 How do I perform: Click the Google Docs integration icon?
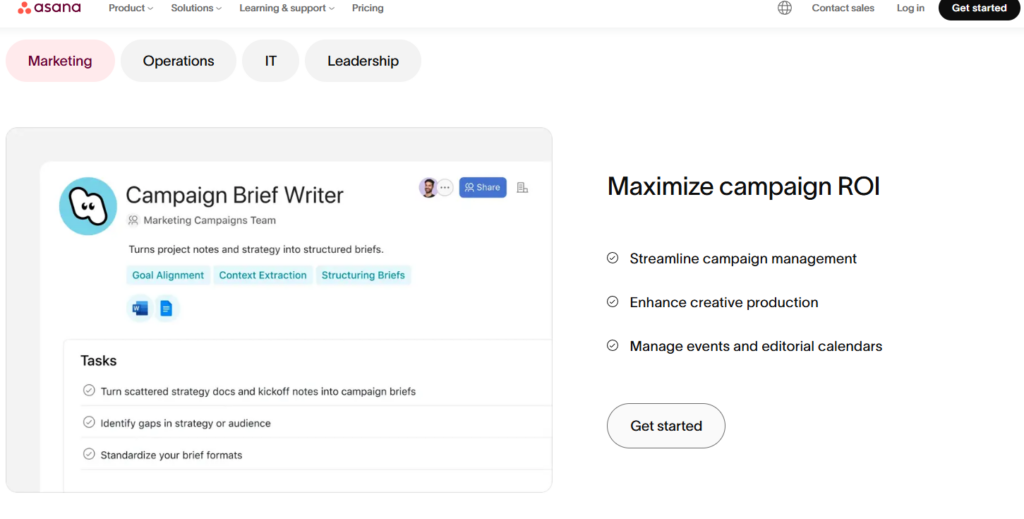click(x=166, y=308)
